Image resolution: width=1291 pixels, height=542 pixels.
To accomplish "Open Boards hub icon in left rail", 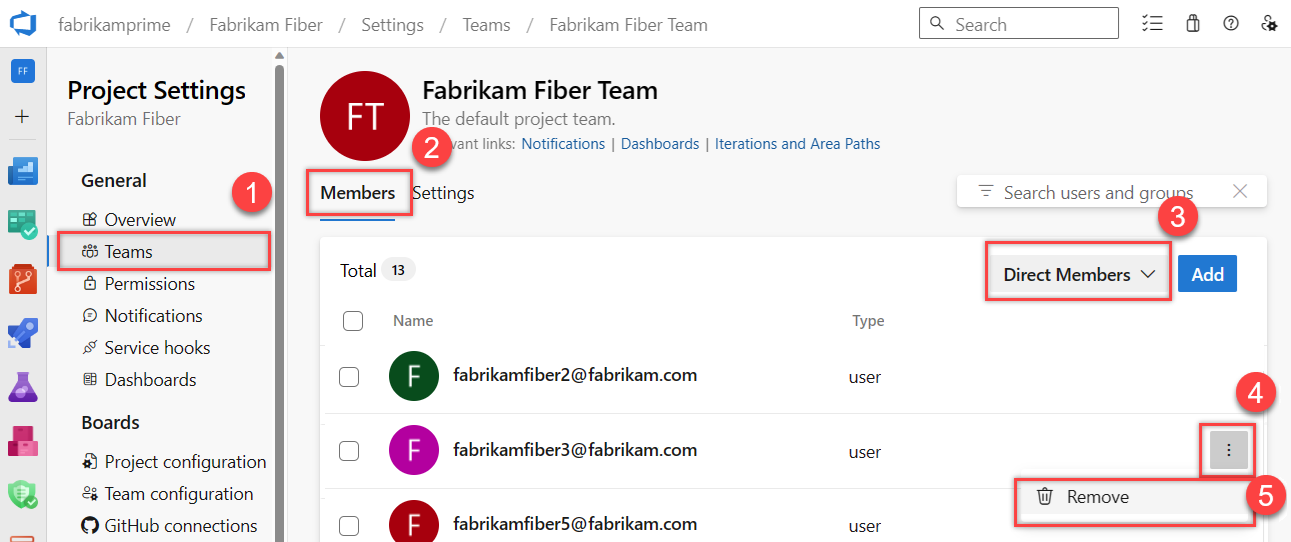I will point(23,224).
